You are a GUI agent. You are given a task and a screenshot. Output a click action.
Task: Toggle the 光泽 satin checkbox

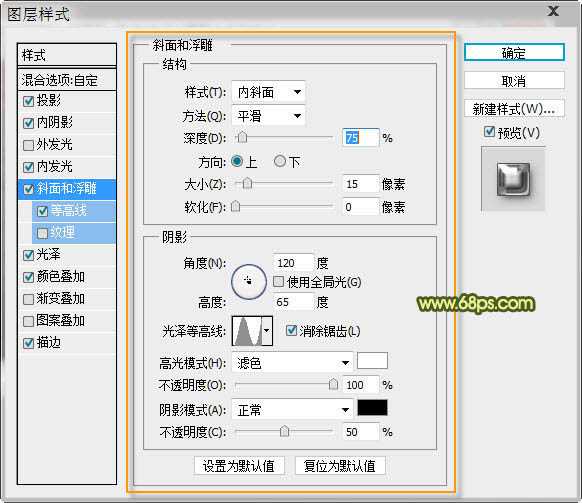pyautogui.click(x=29, y=255)
